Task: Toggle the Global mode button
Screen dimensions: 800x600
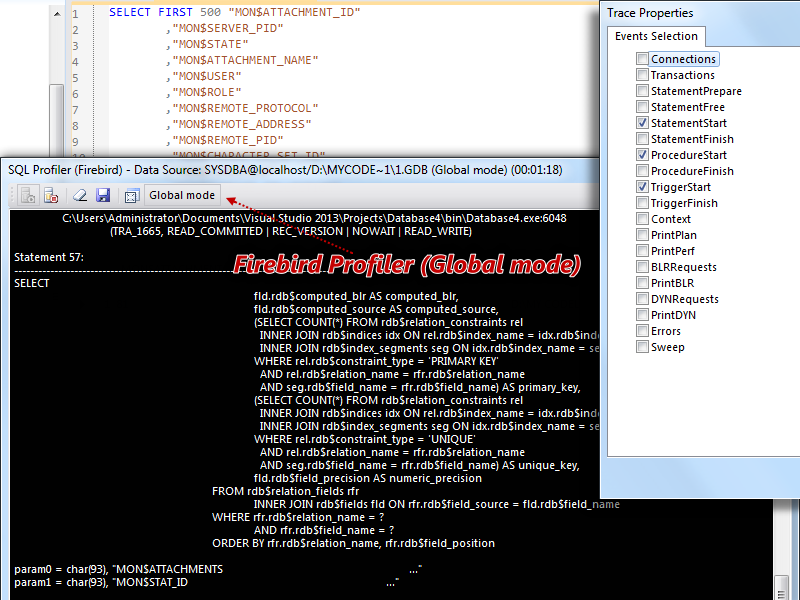Action: tap(182, 195)
